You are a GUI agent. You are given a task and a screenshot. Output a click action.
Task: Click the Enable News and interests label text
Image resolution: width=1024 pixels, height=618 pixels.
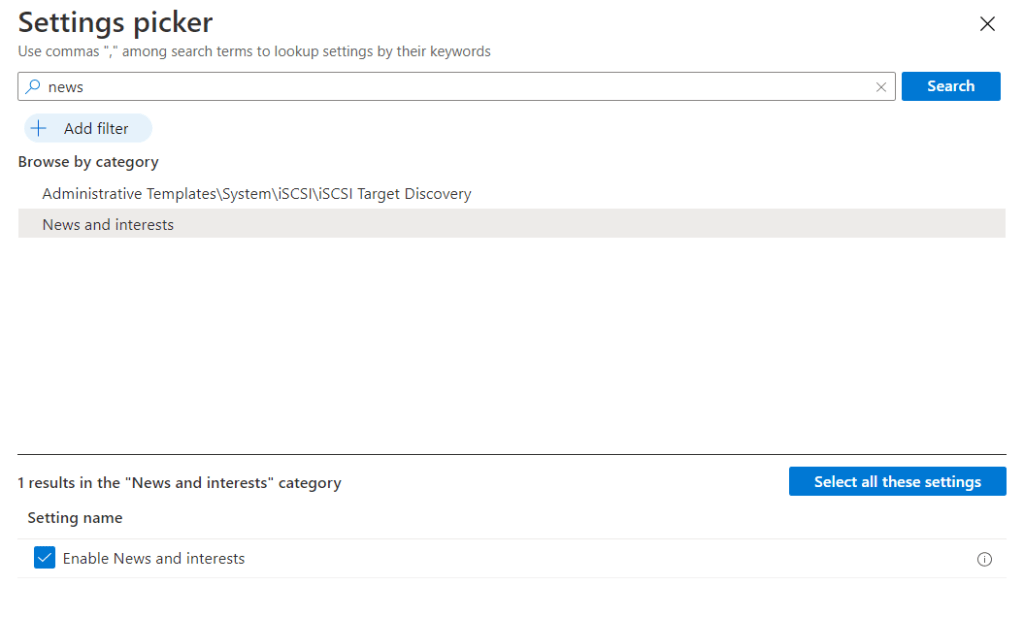coord(153,559)
